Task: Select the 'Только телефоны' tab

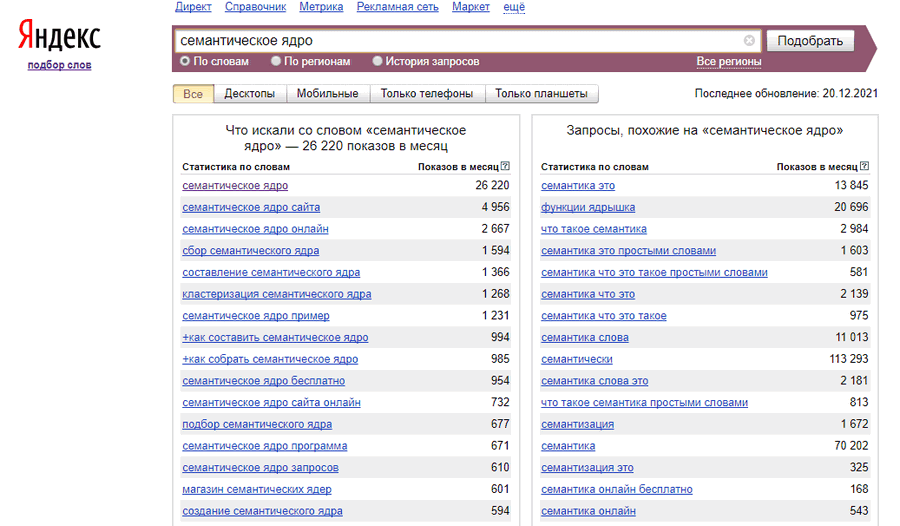Action: [x=427, y=94]
